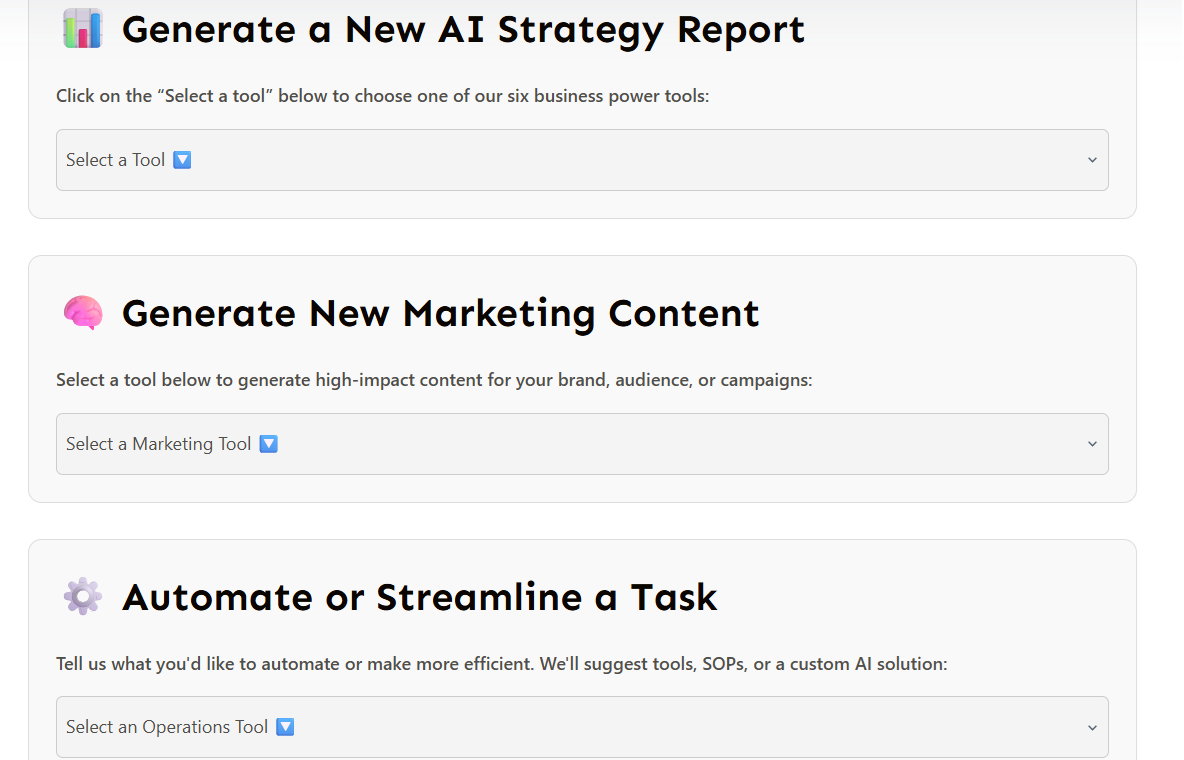This screenshot has height=760, width=1184.
Task: Expand the chevron of the Operations Tool dropdown
Action: coord(1092,728)
